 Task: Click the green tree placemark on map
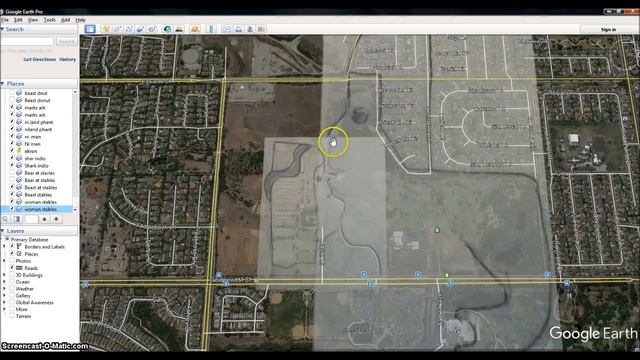[x=437, y=230]
